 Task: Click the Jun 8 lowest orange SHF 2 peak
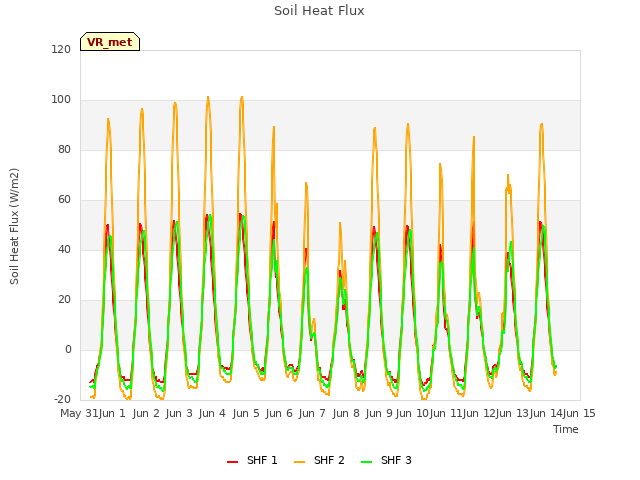pos(340,223)
